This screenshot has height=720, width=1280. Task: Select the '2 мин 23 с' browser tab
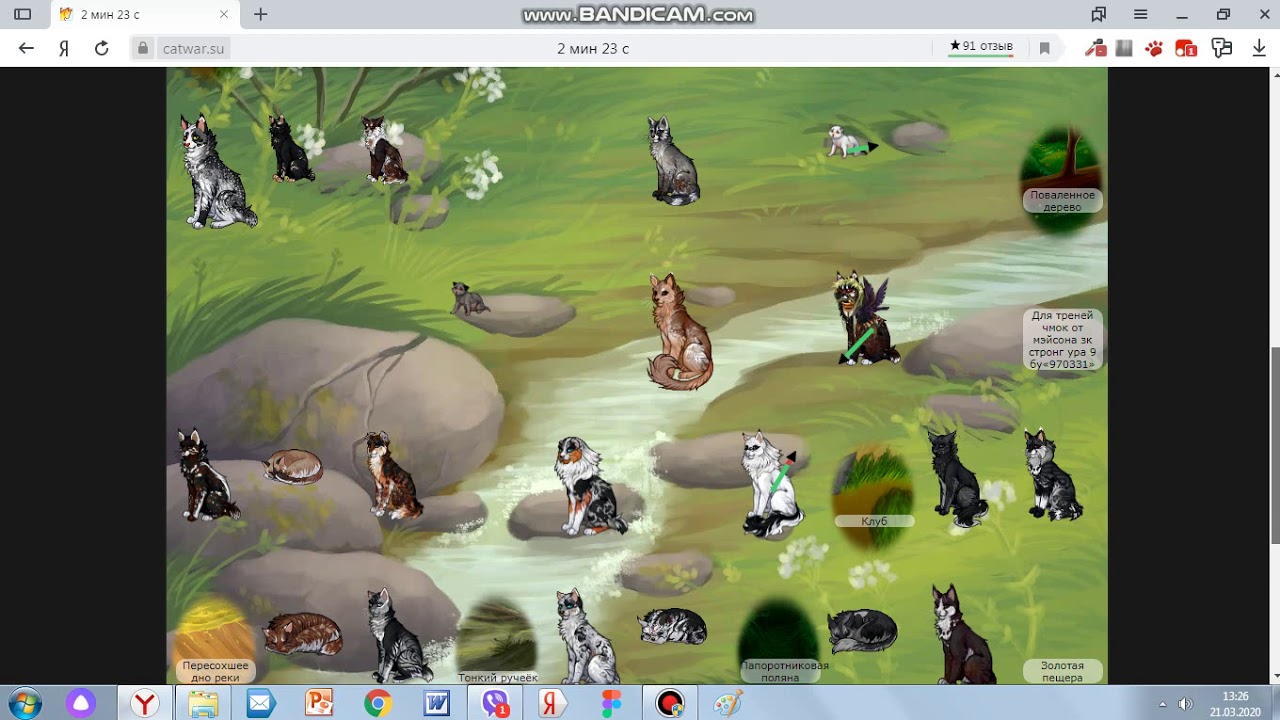click(x=145, y=14)
